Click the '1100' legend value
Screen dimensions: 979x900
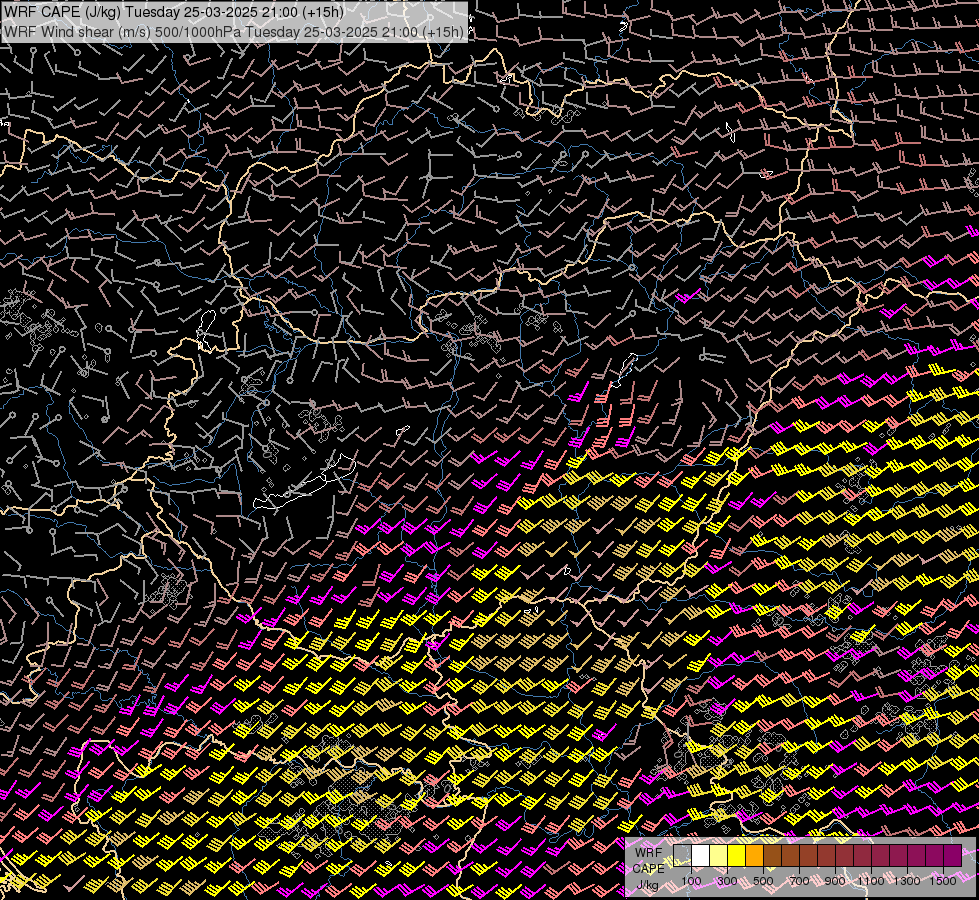coord(871,881)
